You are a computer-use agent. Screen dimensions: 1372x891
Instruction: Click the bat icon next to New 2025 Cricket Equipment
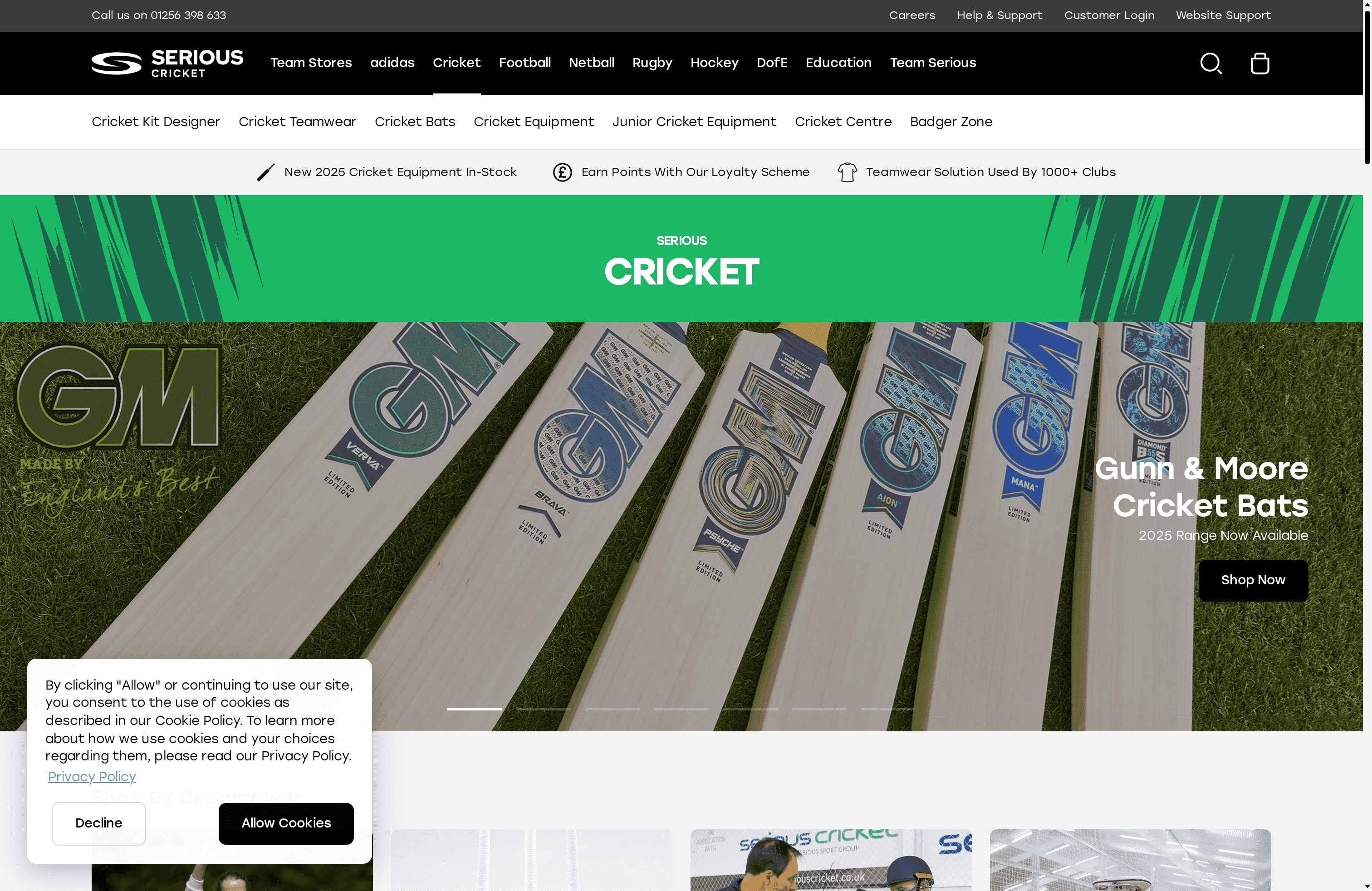pyautogui.click(x=265, y=172)
